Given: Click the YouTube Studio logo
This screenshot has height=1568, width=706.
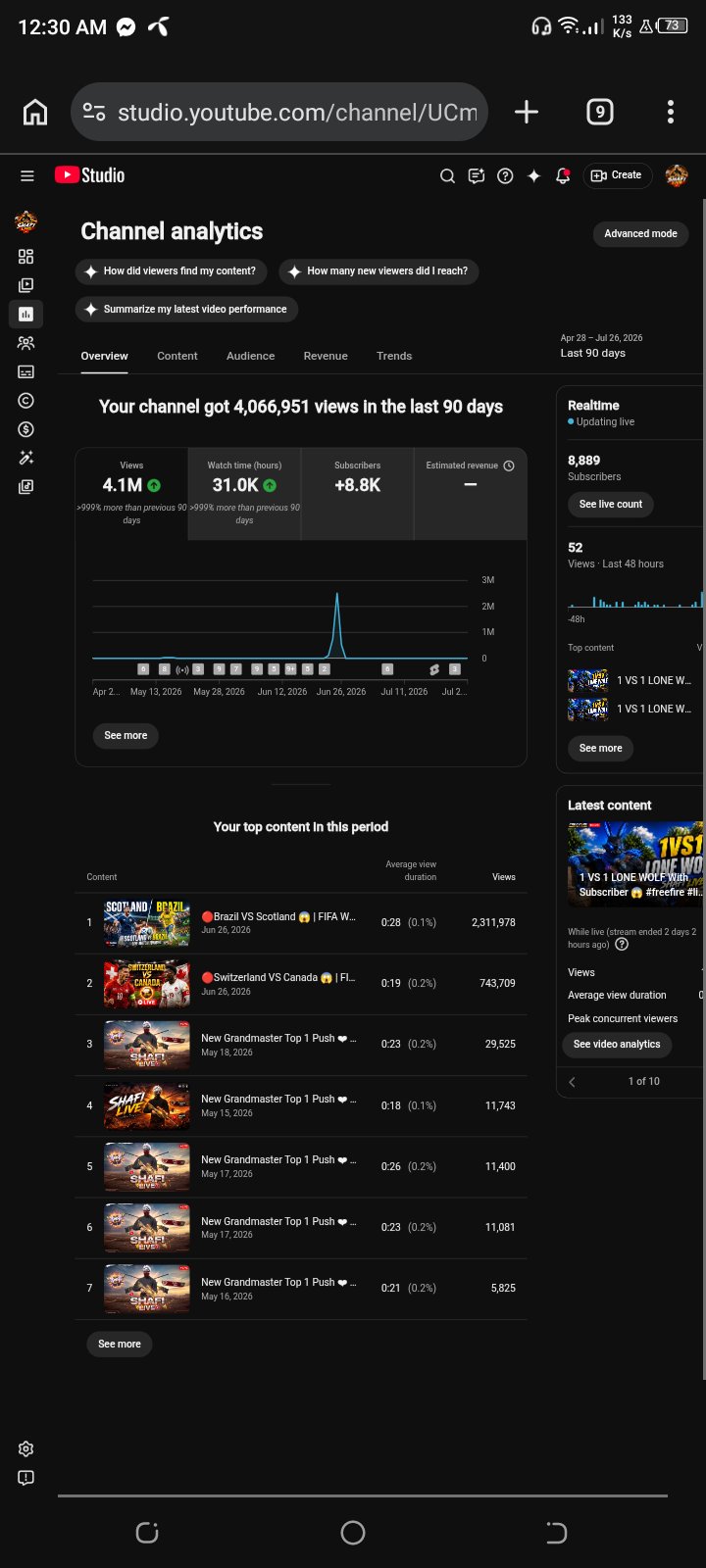Looking at the screenshot, I should [89, 175].
